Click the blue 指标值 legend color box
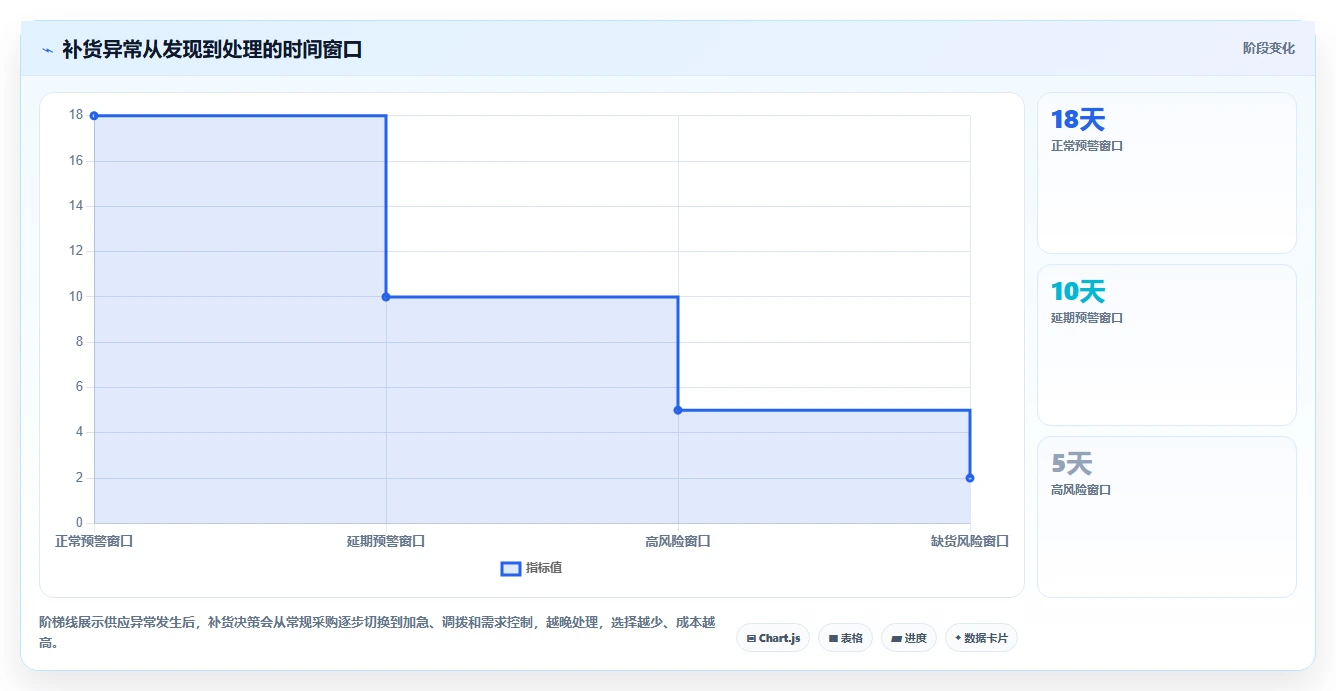 coord(510,568)
